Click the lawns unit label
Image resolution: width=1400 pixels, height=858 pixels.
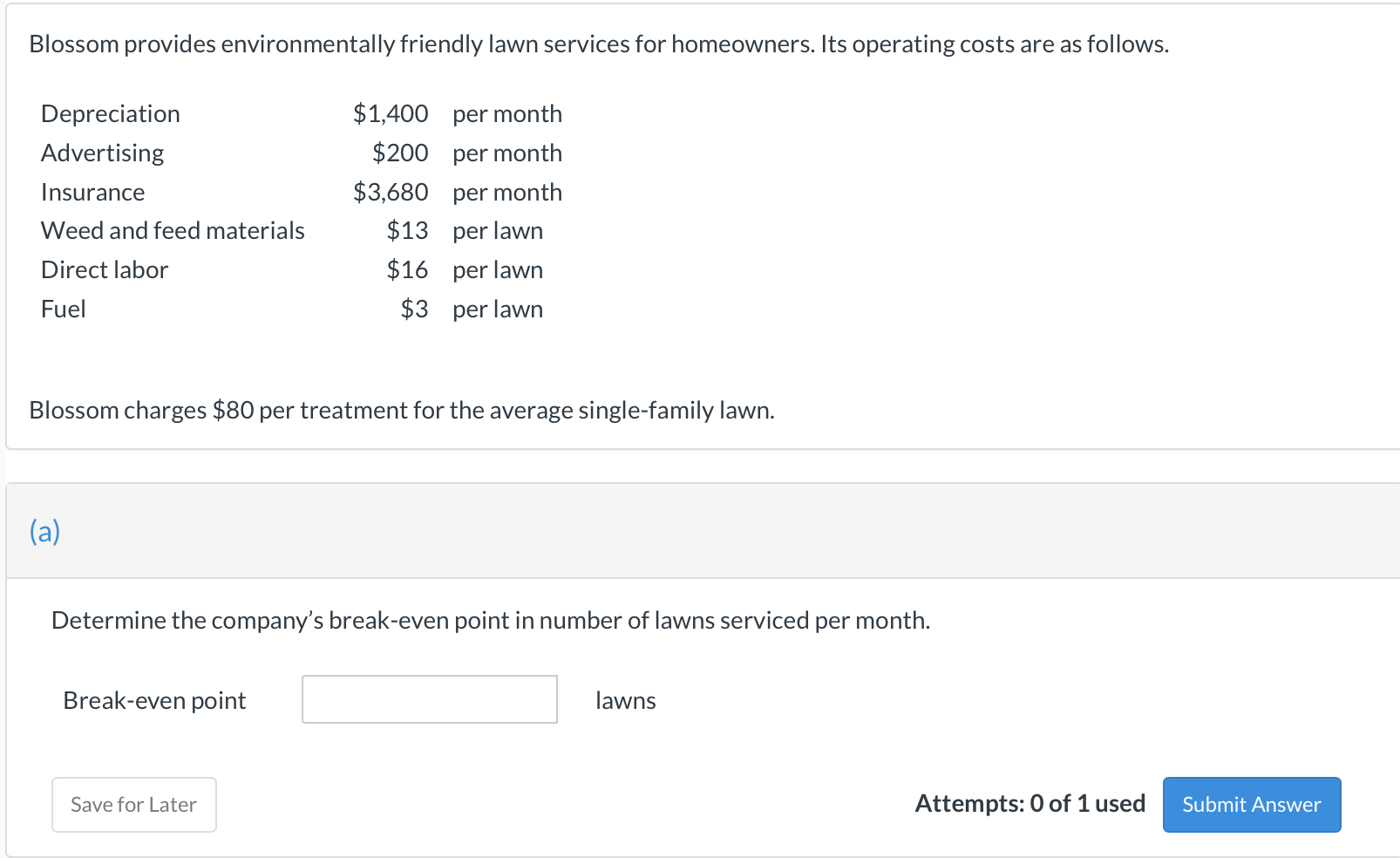(x=625, y=700)
